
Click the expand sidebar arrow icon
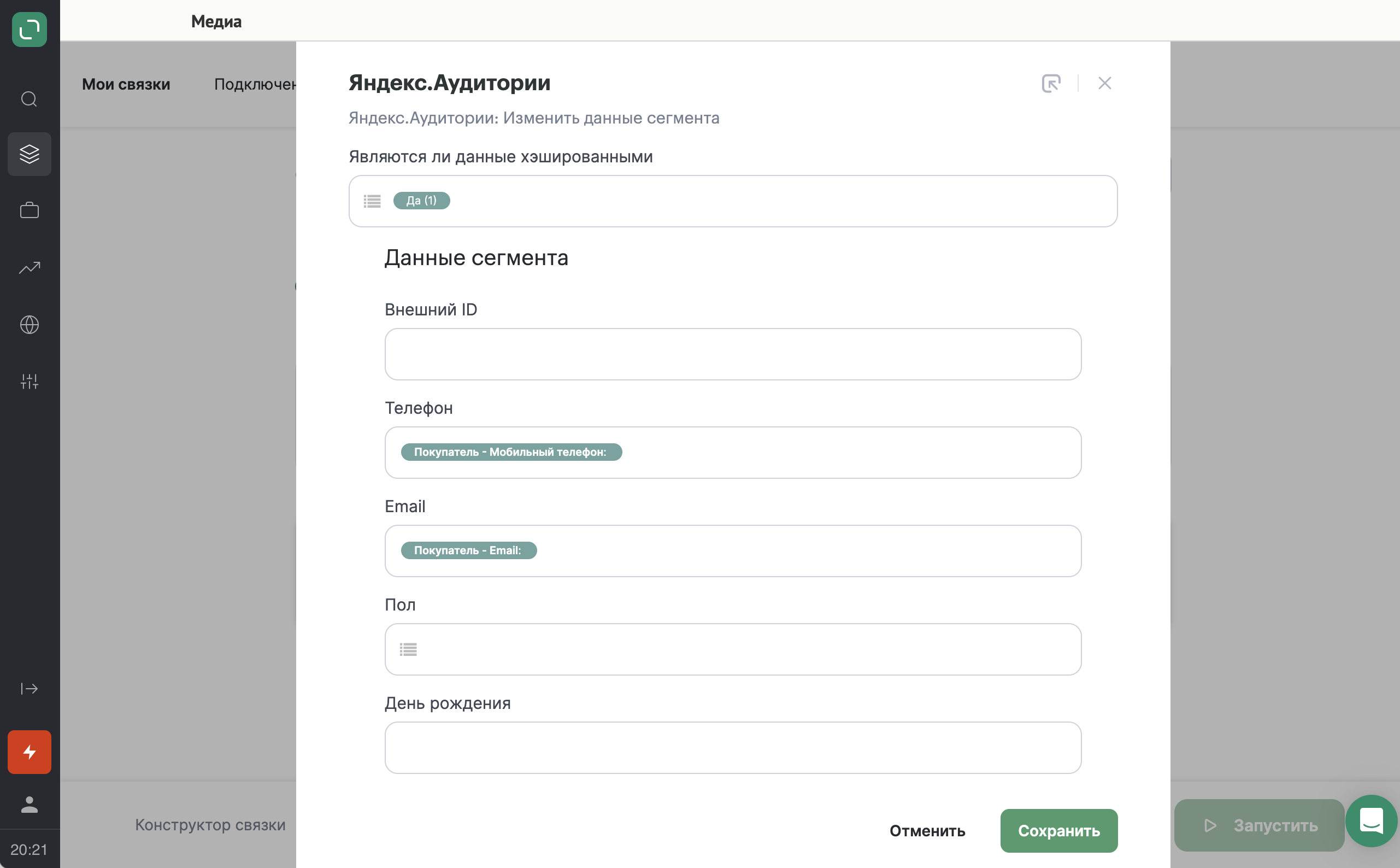click(x=30, y=688)
